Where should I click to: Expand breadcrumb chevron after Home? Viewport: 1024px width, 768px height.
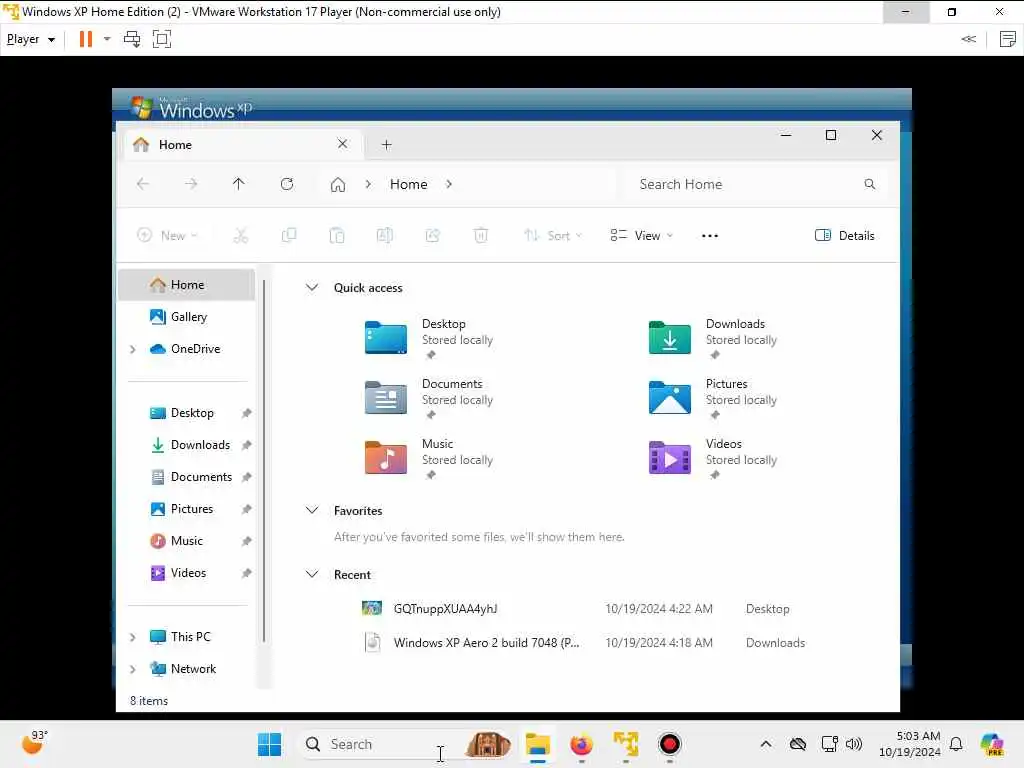[x=449, y=184]
